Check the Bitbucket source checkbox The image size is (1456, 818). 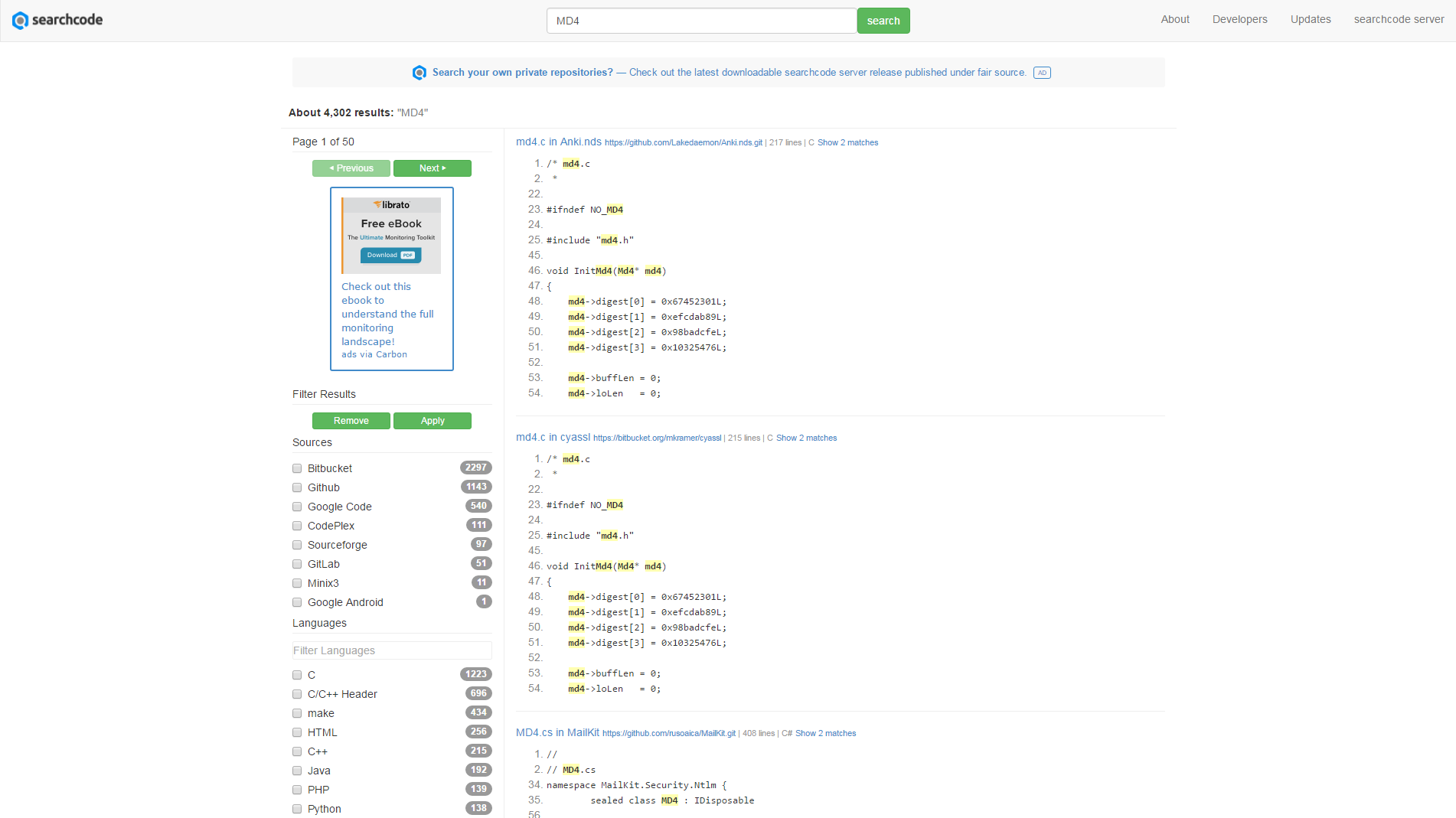[x=297, y=468]
